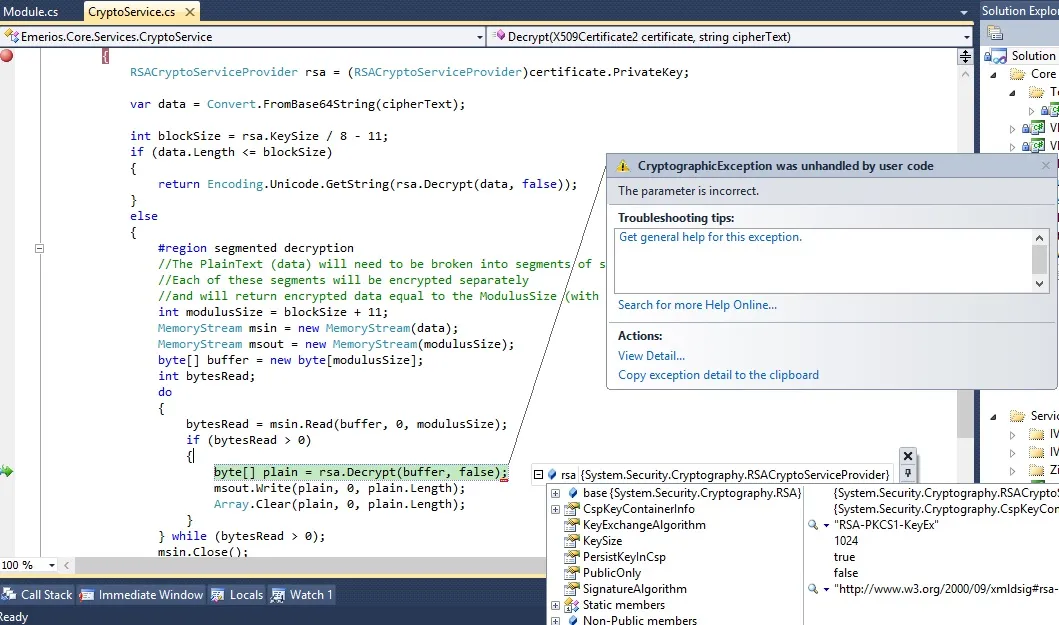
Task: Open the Locals window tab
Action: (237, 595)
